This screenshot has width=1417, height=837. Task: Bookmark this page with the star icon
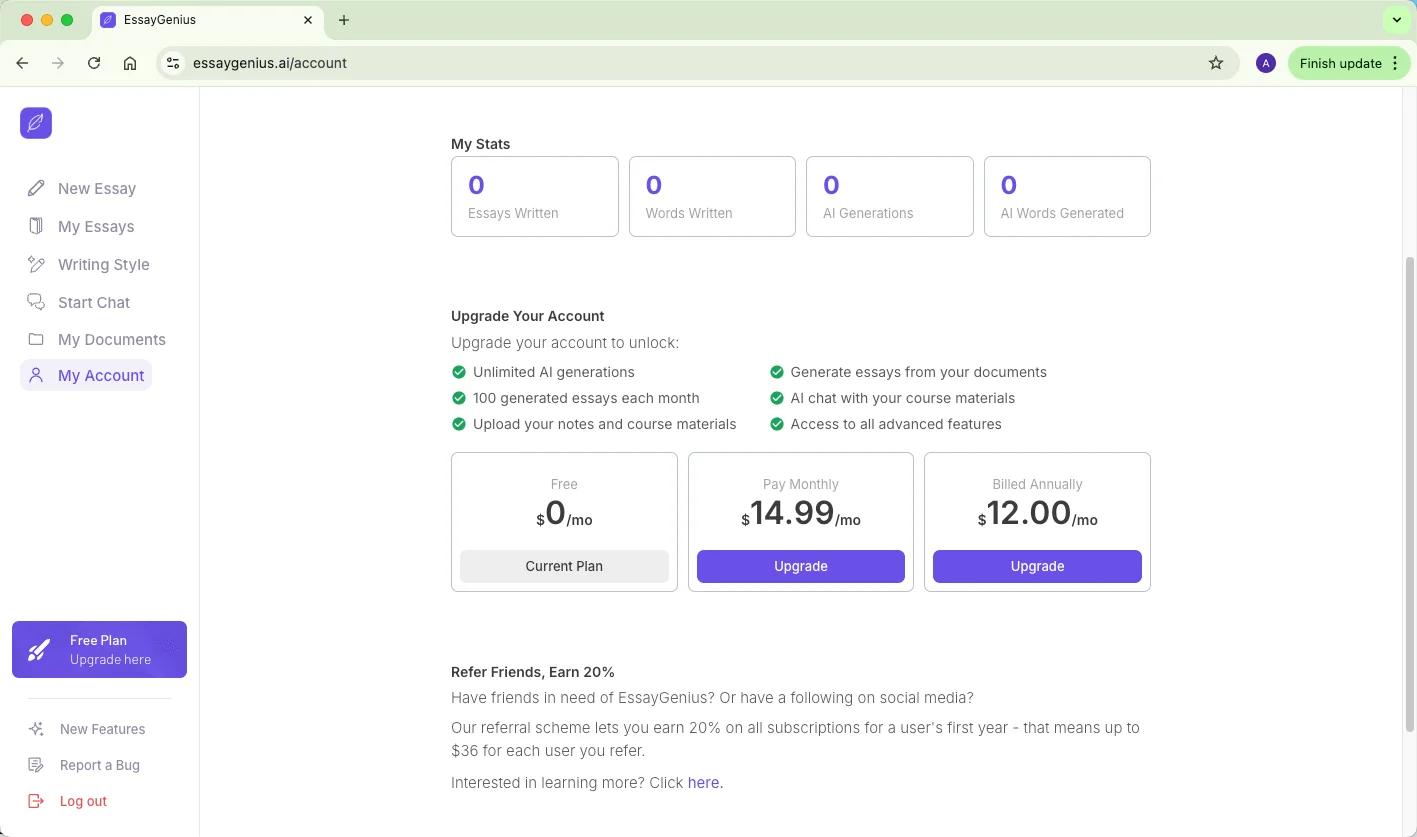pos(1216,63)
